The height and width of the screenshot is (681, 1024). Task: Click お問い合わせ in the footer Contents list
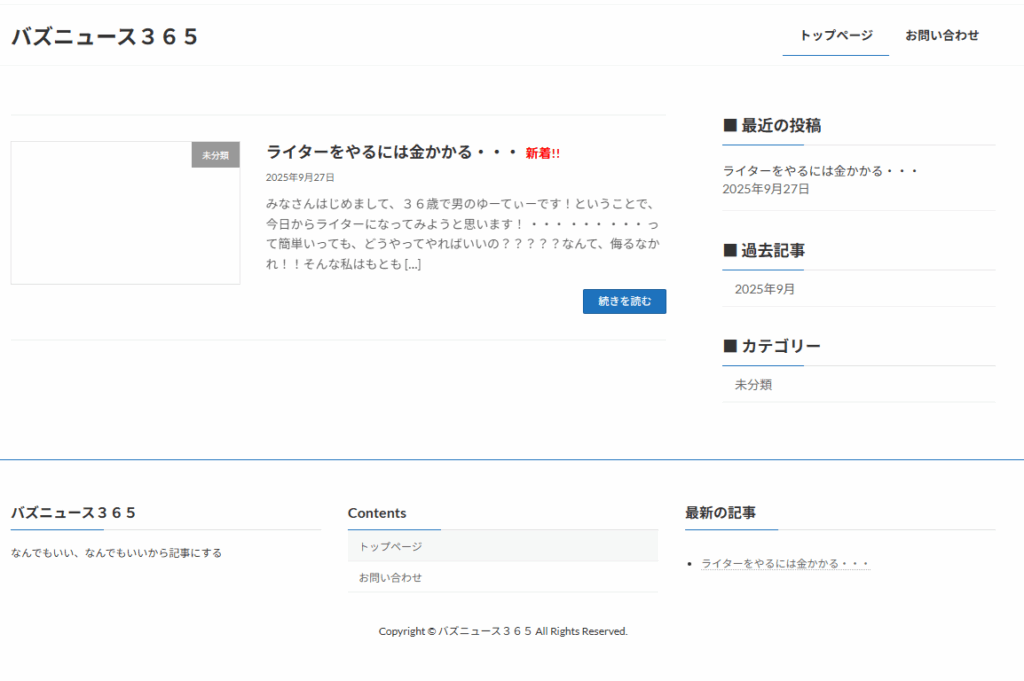pos(391,578)
